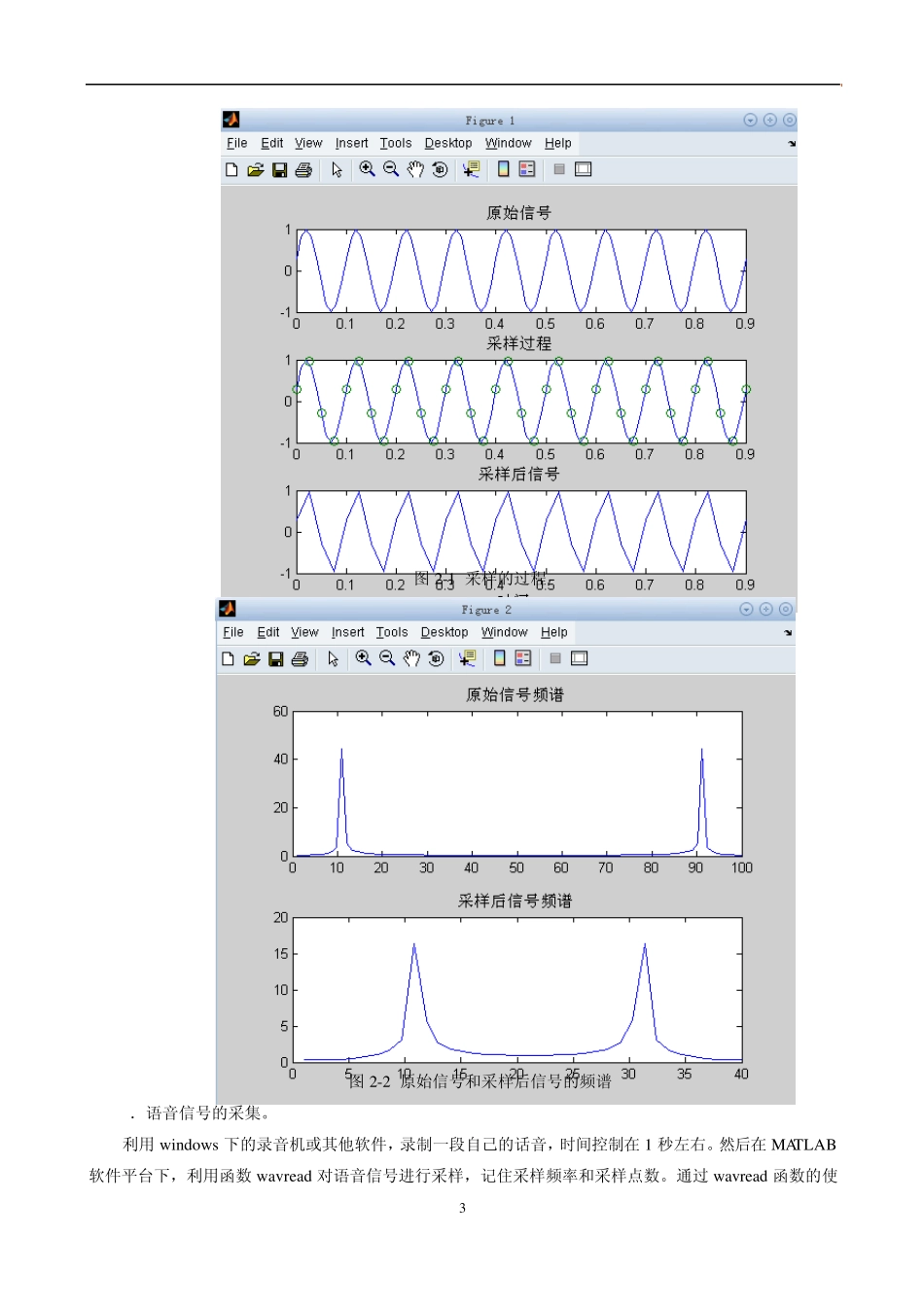Screen dimensions: 924x1307
Task: Open the Insert menu in Figure 2
Action: [x=348, y=632]
